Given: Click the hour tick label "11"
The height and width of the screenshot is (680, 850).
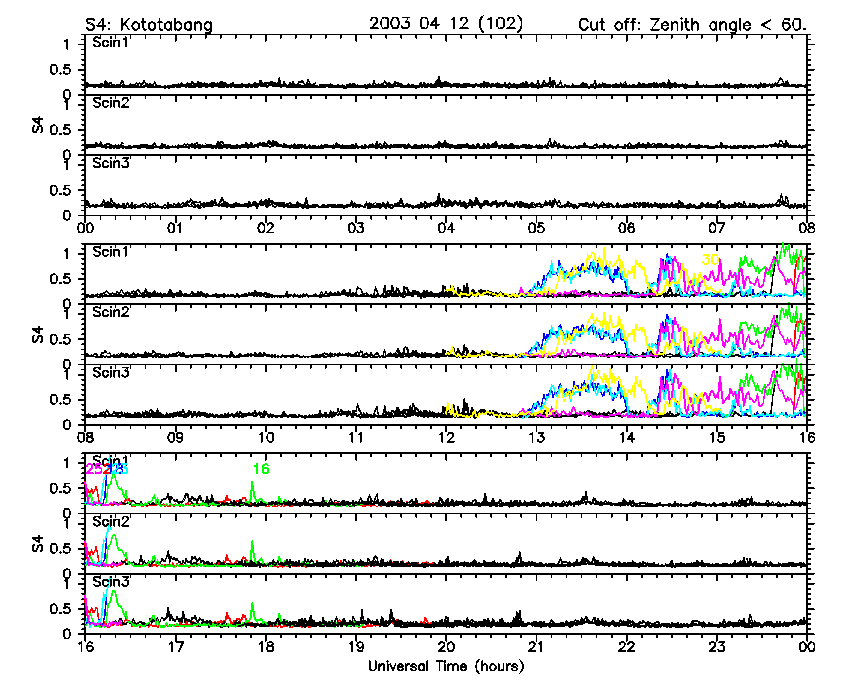Looking at the screenshot, I should [356, 437].
